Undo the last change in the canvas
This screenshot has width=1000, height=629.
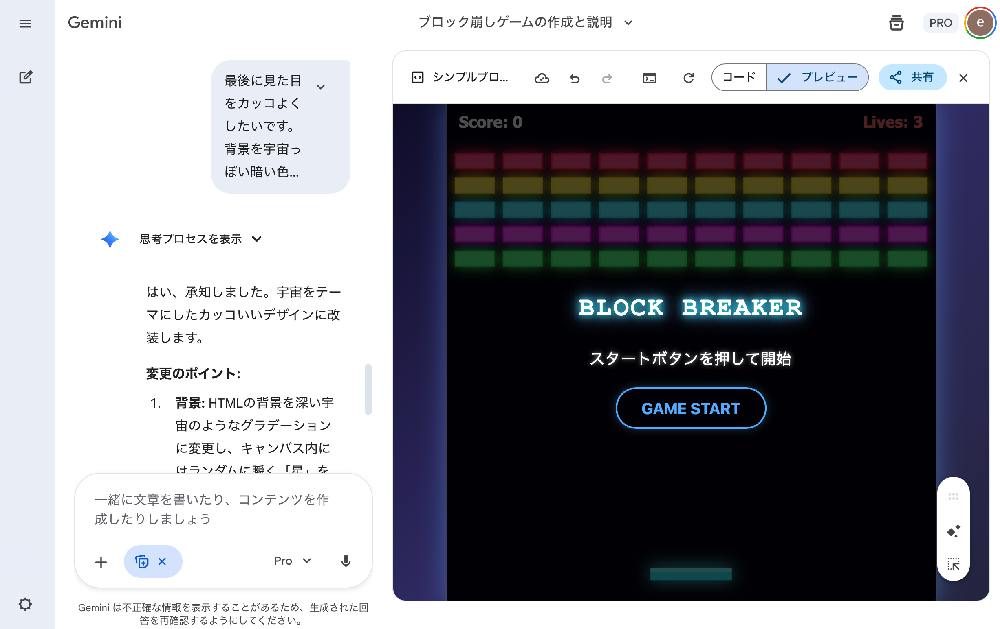pyautogui.click(x=574, y=77)
